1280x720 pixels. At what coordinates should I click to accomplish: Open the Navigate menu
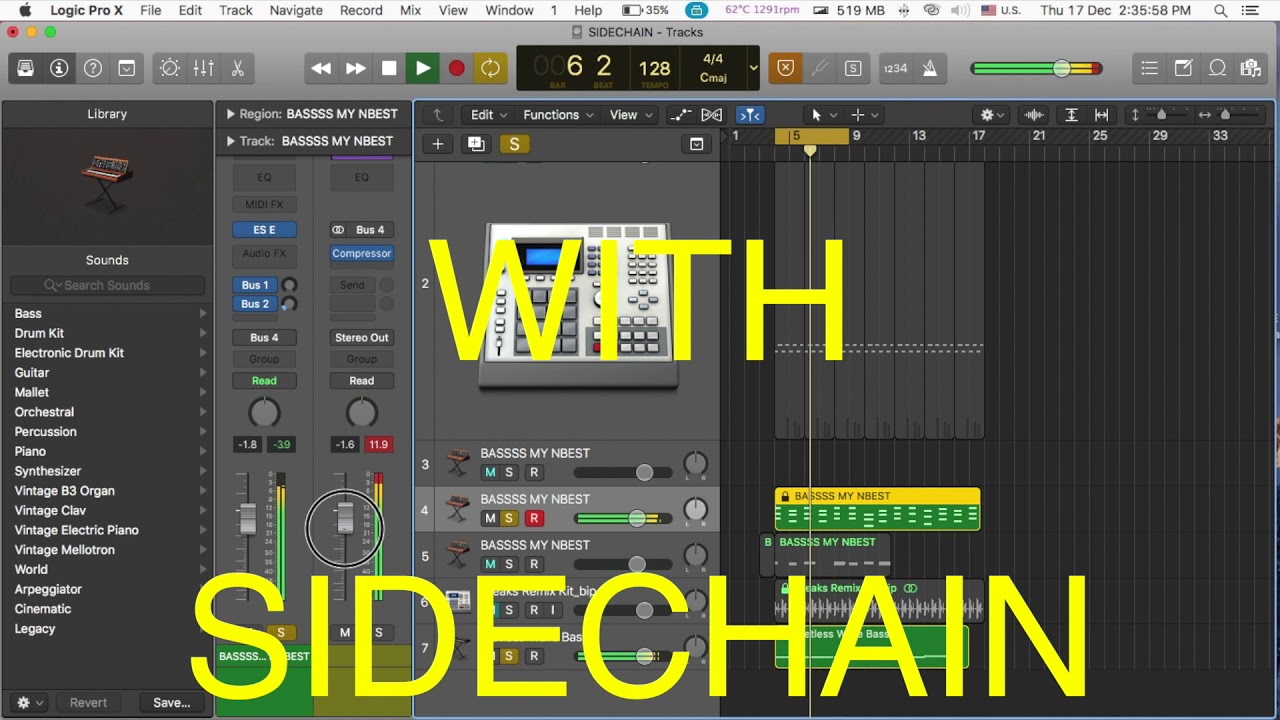click(x=296, y=10)
